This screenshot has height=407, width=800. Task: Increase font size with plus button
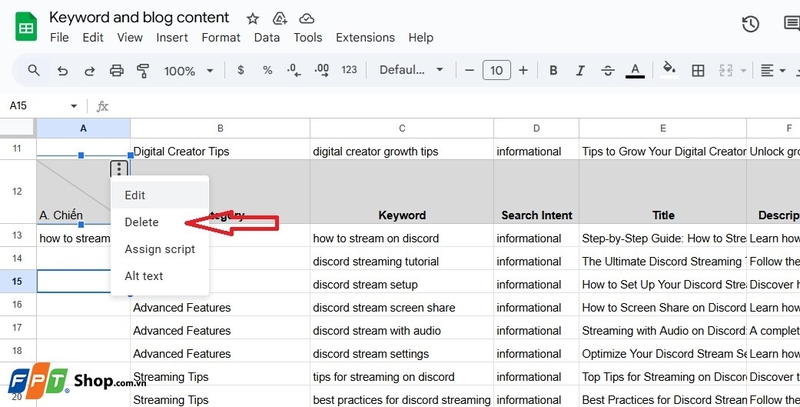click(x=523, y=70)
